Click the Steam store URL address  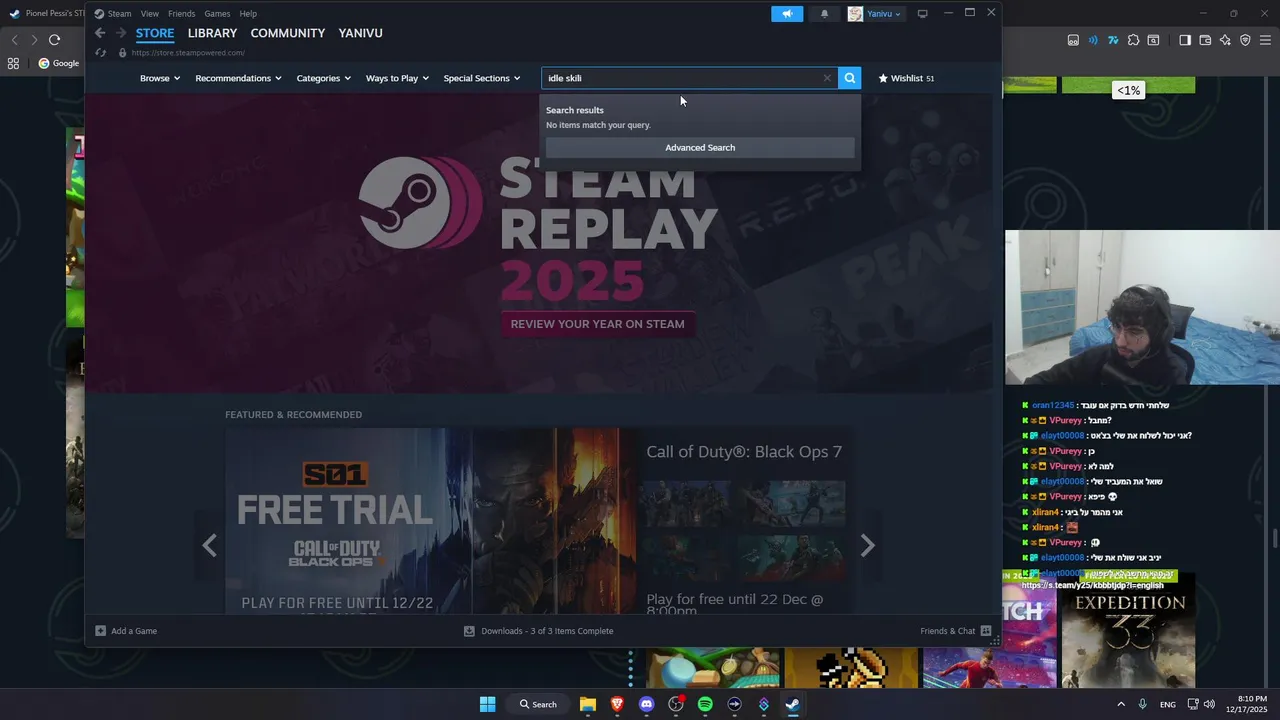click(x=188, y=53)
